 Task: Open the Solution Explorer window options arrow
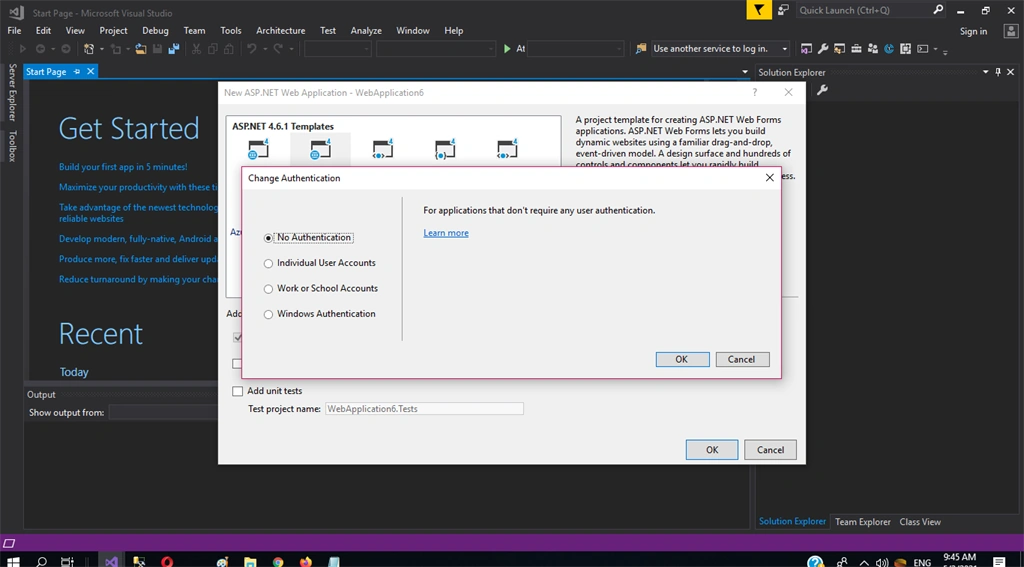(985, 73)
